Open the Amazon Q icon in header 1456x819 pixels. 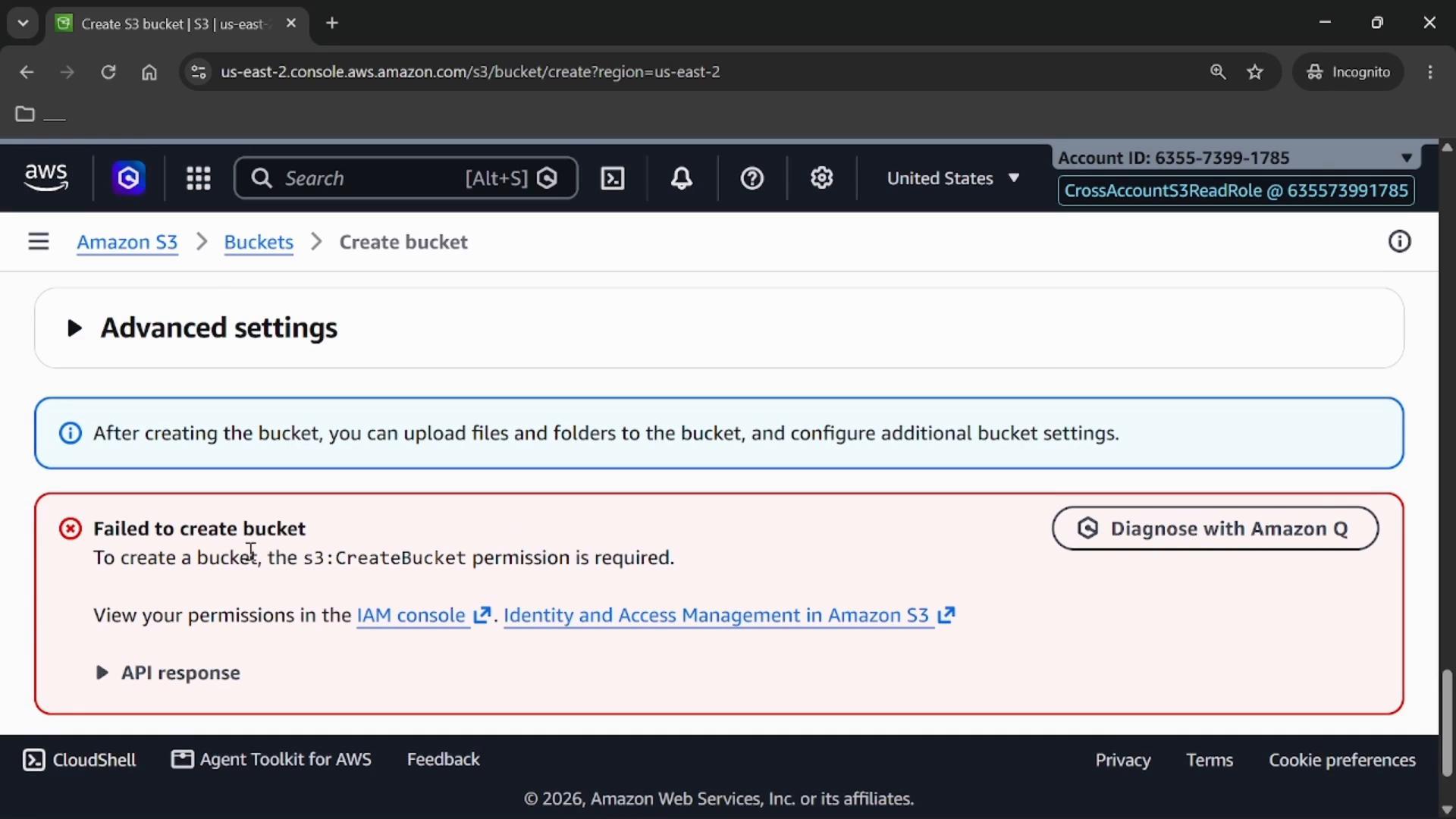[129, 178]
